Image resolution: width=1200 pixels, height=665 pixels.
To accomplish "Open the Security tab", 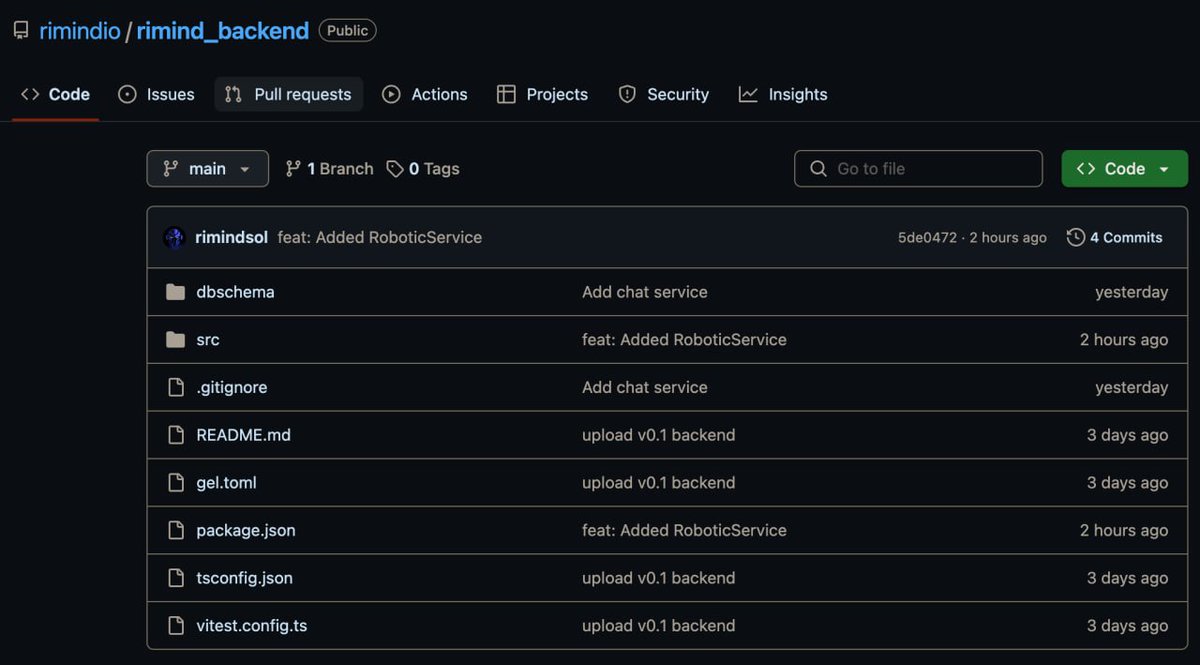I will [663, 94].
